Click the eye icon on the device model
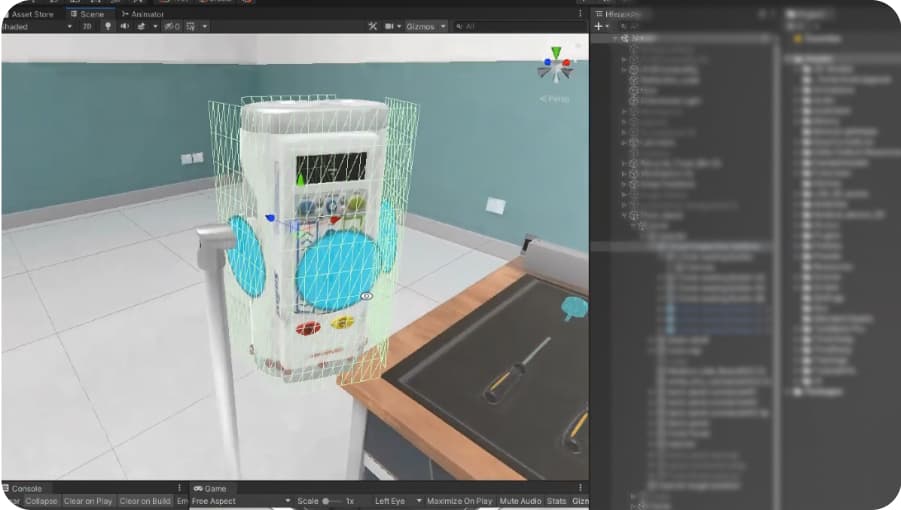Screen dimensions: 901x510 point(366,296)
